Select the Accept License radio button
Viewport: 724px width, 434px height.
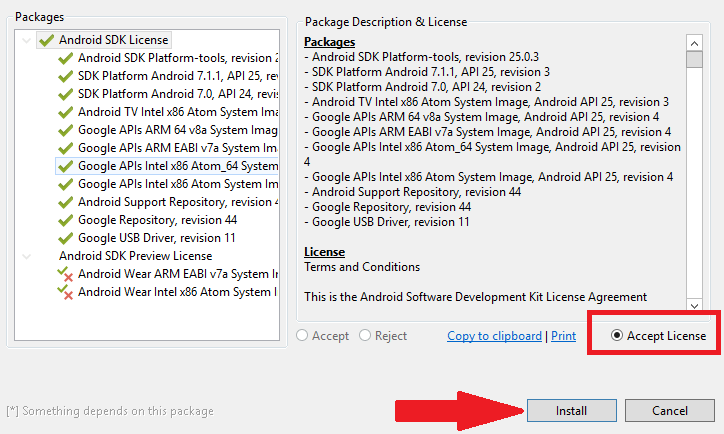(x=617, y=335)
